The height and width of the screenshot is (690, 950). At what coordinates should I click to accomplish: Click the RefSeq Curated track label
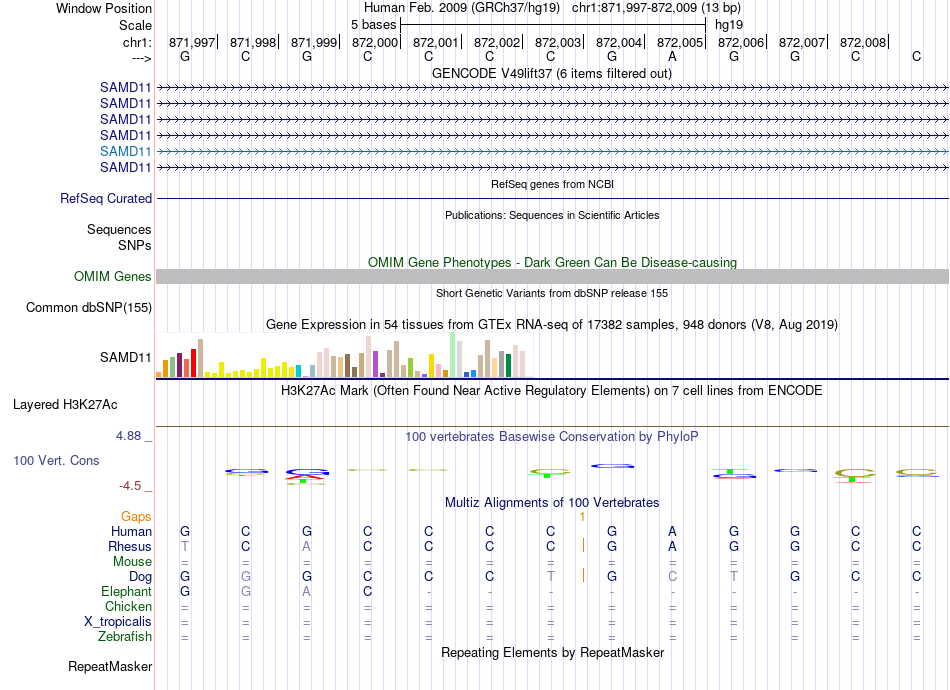(x=106, y=198)
